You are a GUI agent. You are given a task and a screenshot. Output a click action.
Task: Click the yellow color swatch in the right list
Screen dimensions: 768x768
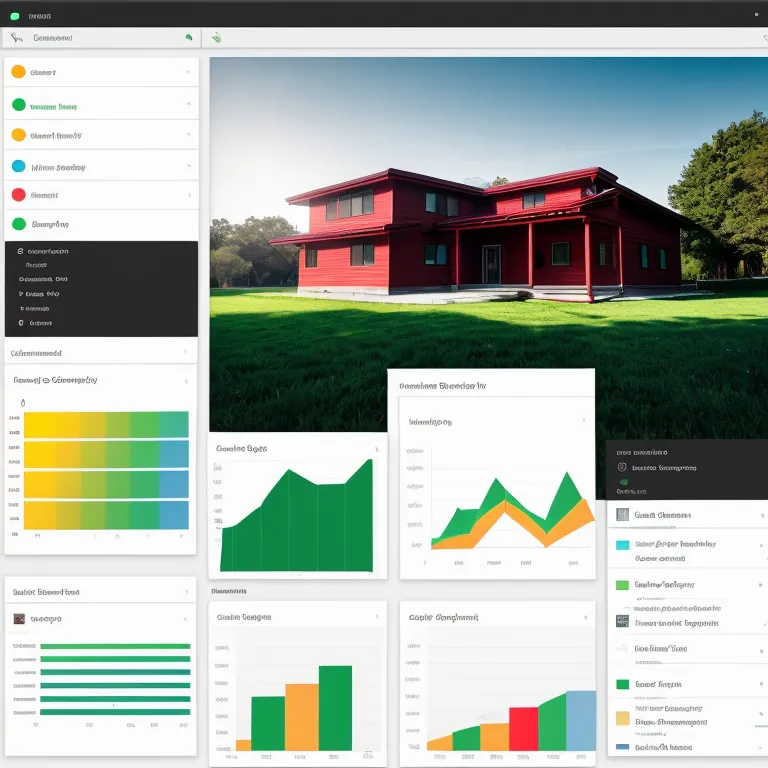tap(622, 718)
